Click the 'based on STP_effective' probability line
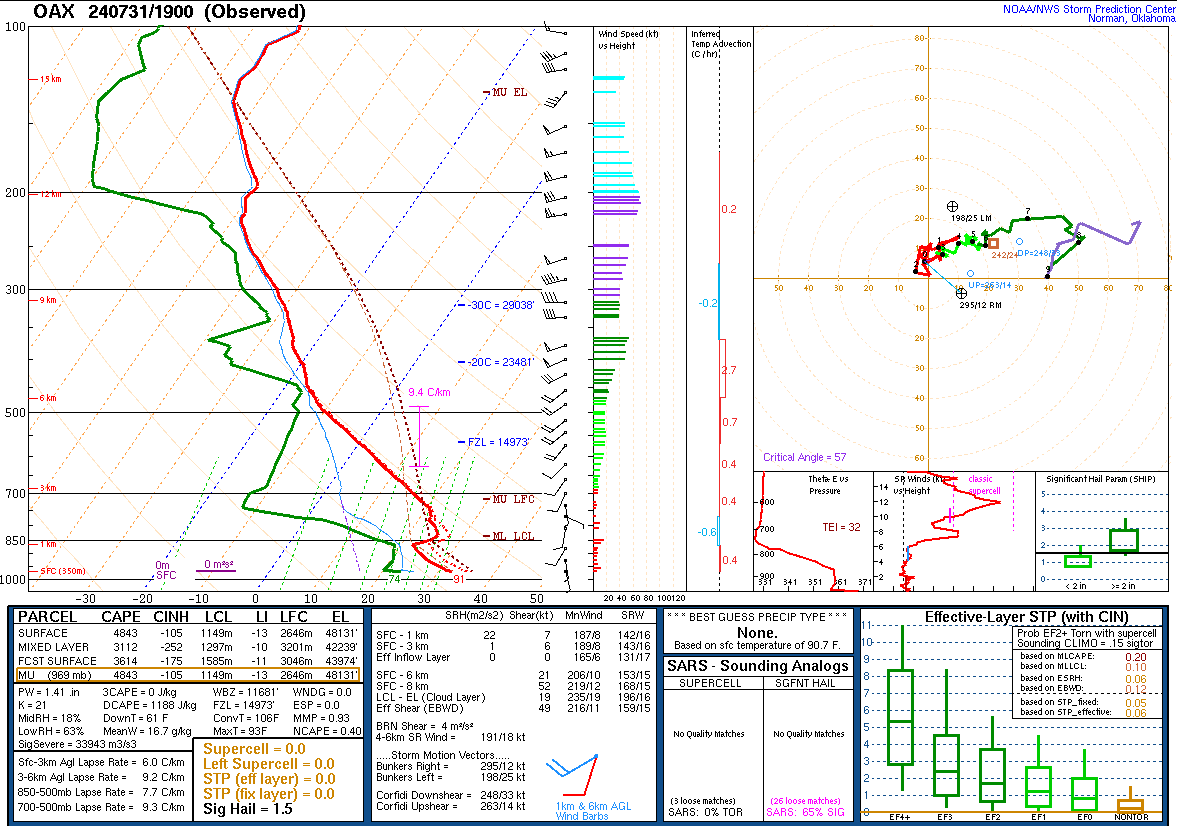Screen dimensions: 1177x826 (x=1083, y=713)
